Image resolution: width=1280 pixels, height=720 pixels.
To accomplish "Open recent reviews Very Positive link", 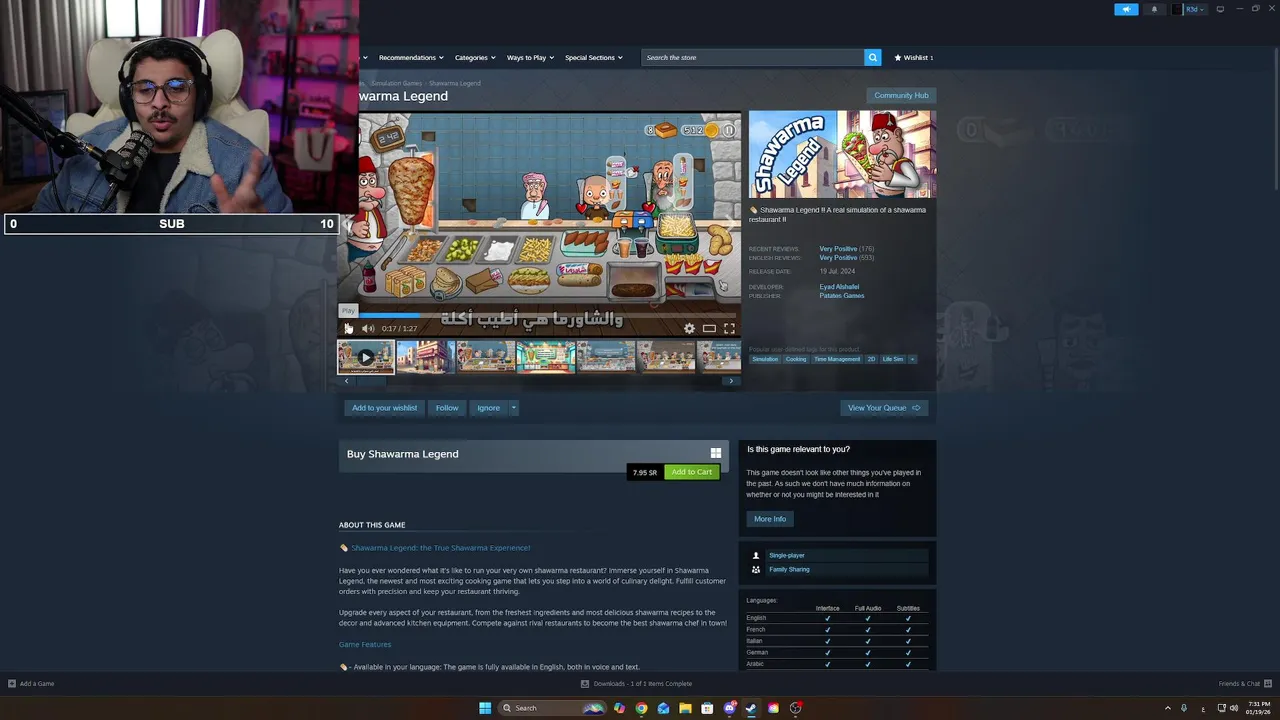I will [x=838, y=248].
